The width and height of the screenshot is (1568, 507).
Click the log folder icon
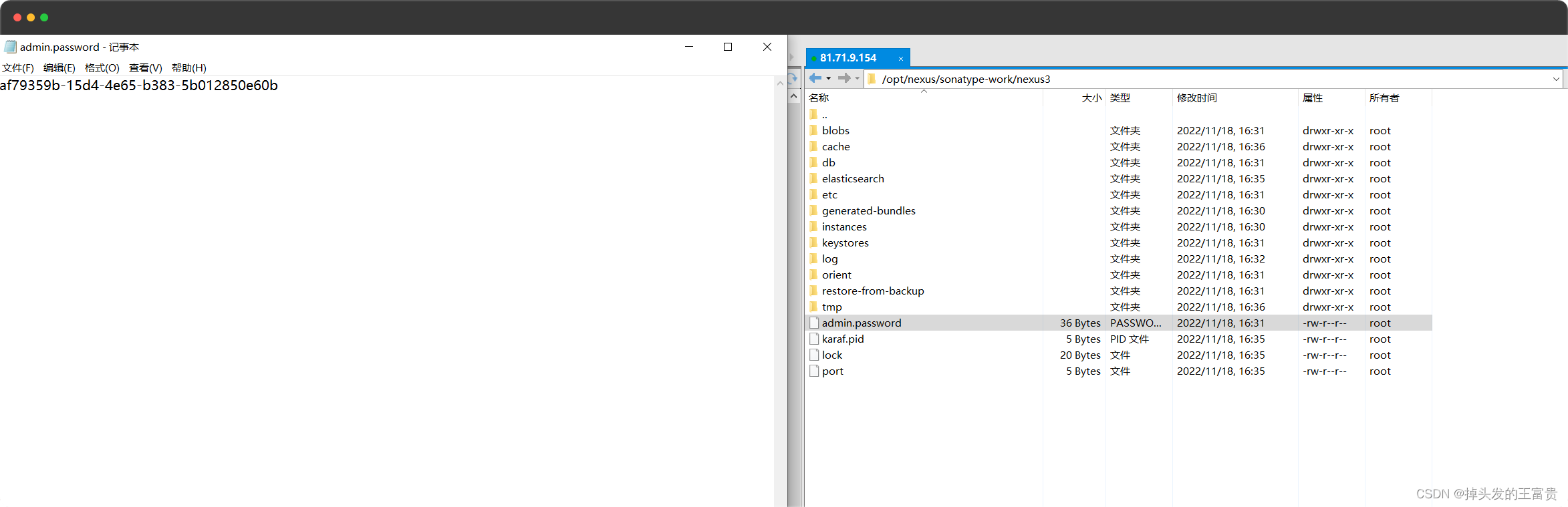coord(813,259)
